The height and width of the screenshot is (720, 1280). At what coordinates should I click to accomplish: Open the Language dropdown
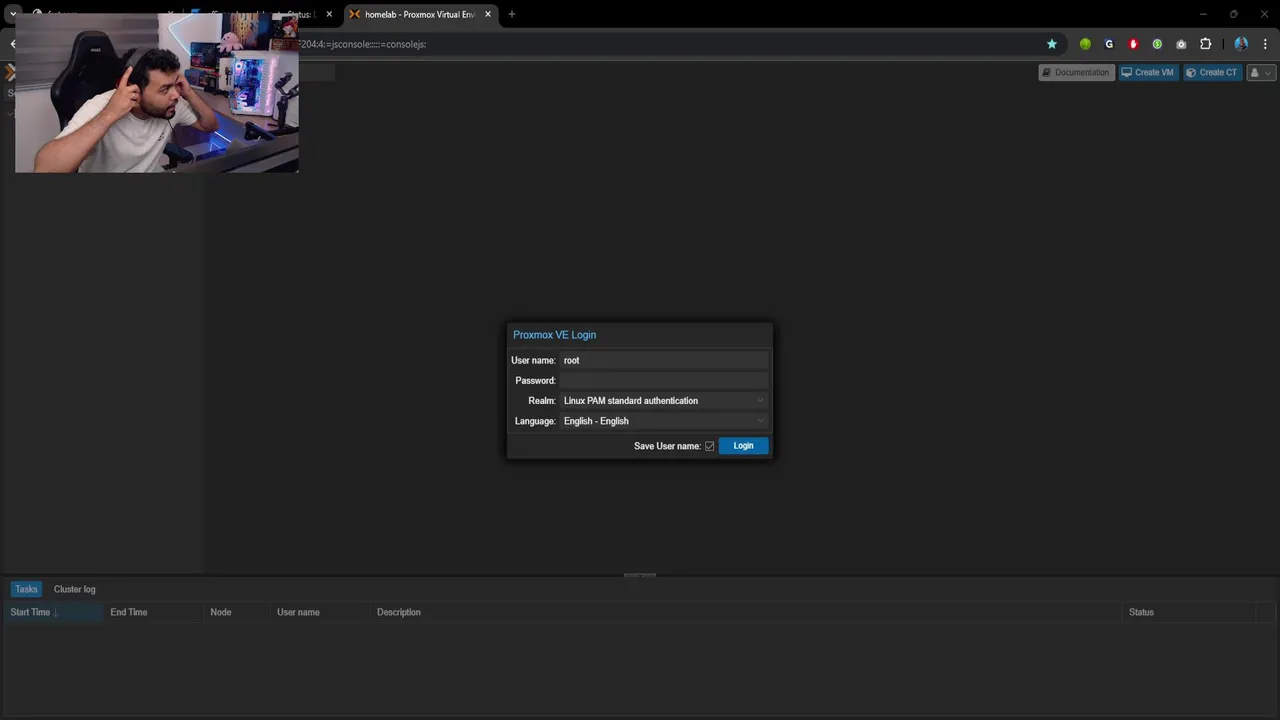pyautogui.click(x=664, y=421)
